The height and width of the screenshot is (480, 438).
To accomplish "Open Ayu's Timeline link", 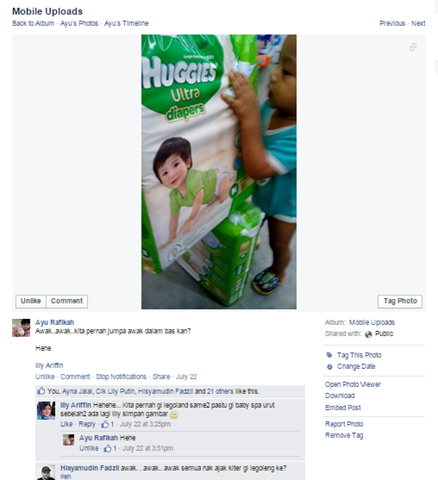I will click(x=126, y=23).
